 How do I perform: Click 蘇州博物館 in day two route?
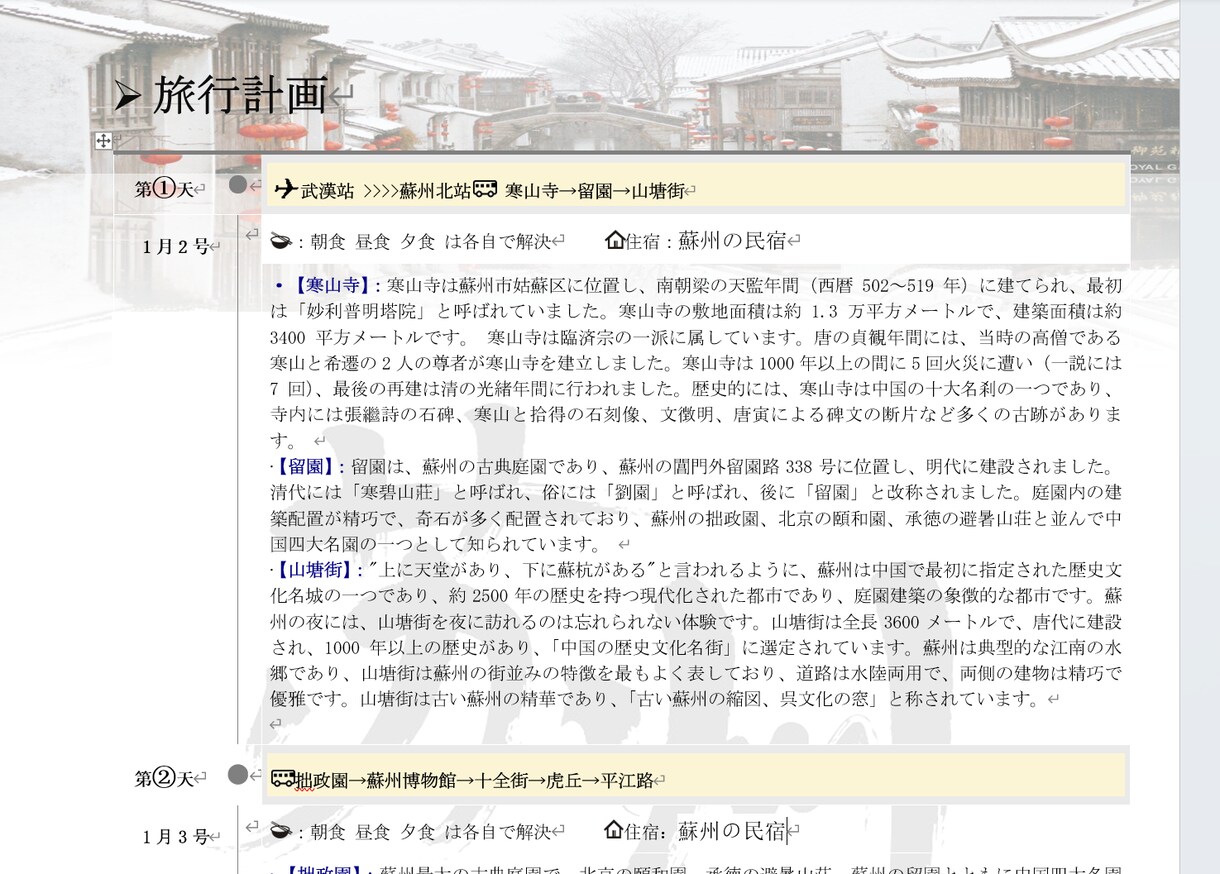(x=411, y=780)
